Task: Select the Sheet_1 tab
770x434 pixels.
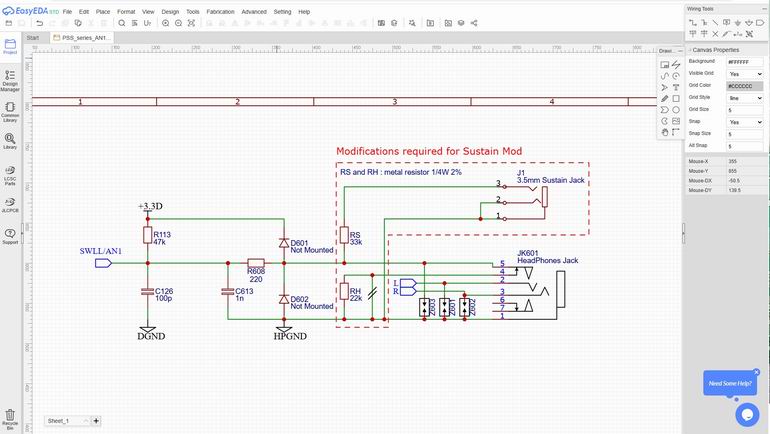Action: 58,421
